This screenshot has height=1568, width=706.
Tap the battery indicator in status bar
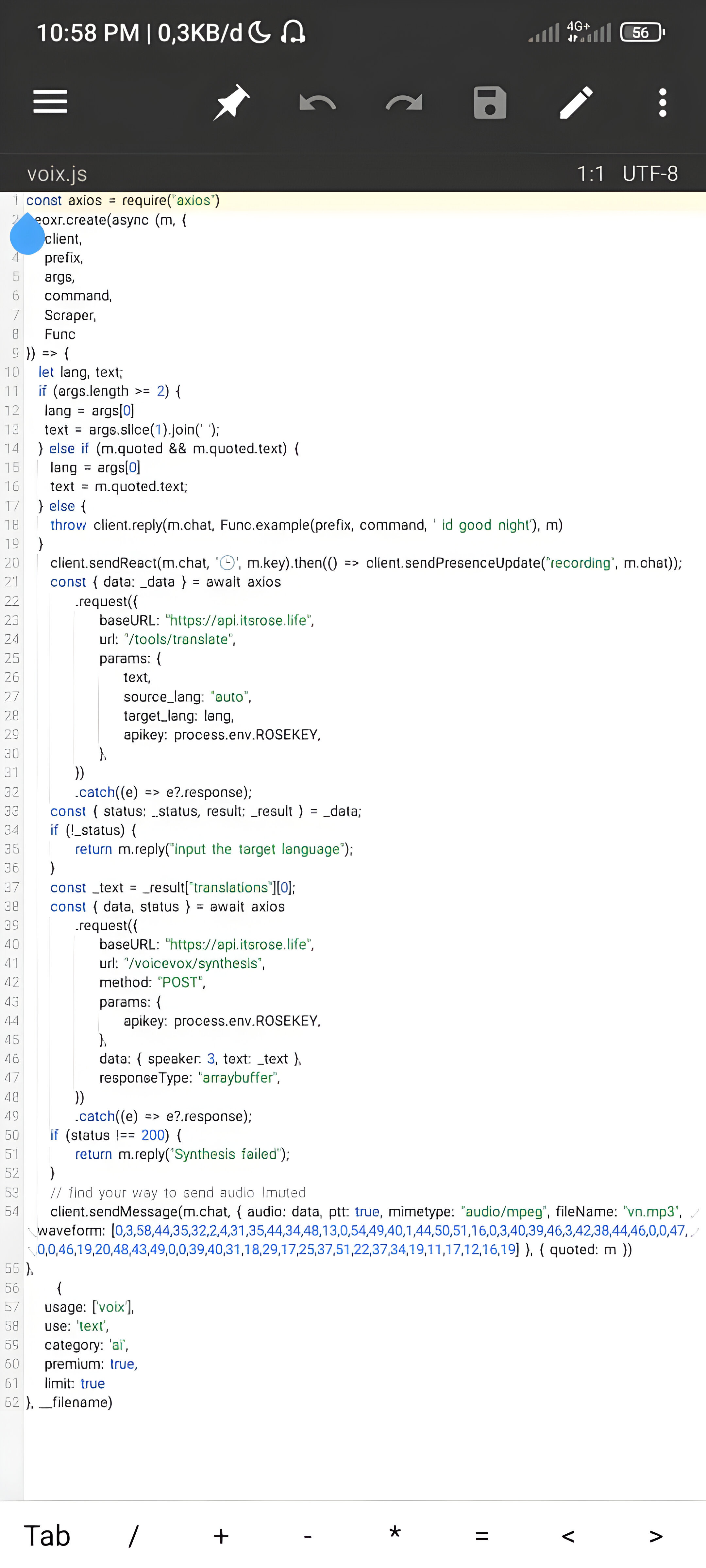coord(642,32)
